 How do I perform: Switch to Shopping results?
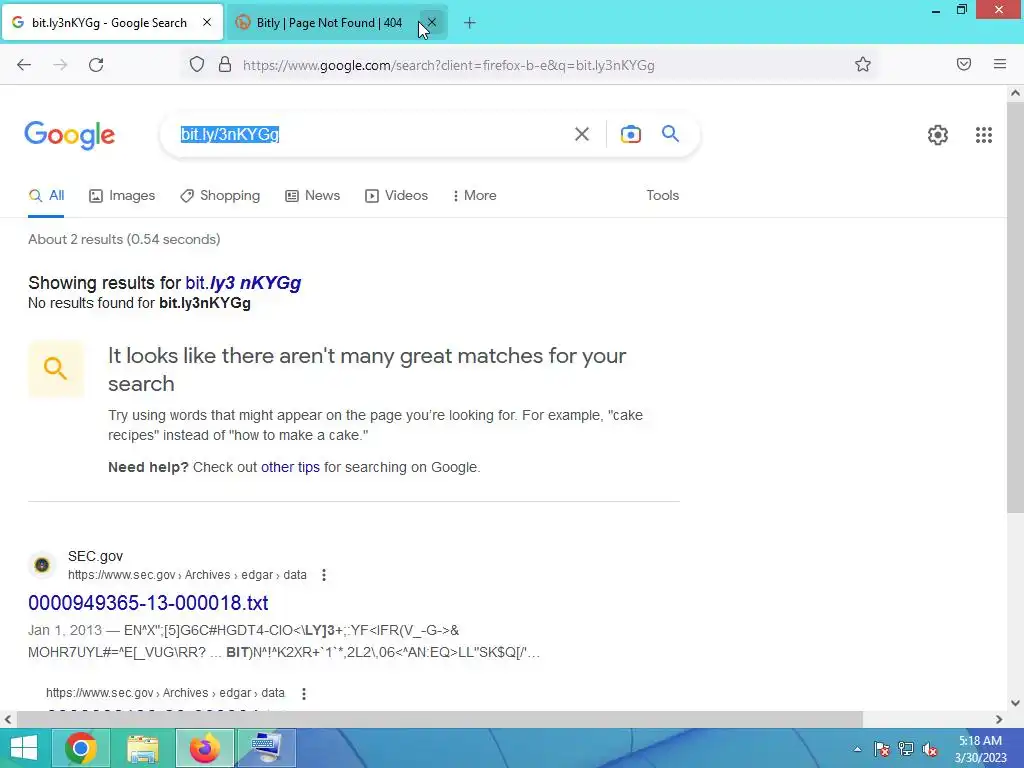(220, 196)
